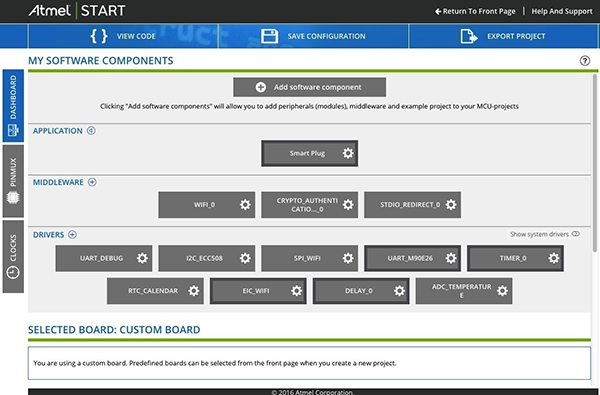Open CRYPTO_AUTHENTICATION settings gear

click(348, 205)
